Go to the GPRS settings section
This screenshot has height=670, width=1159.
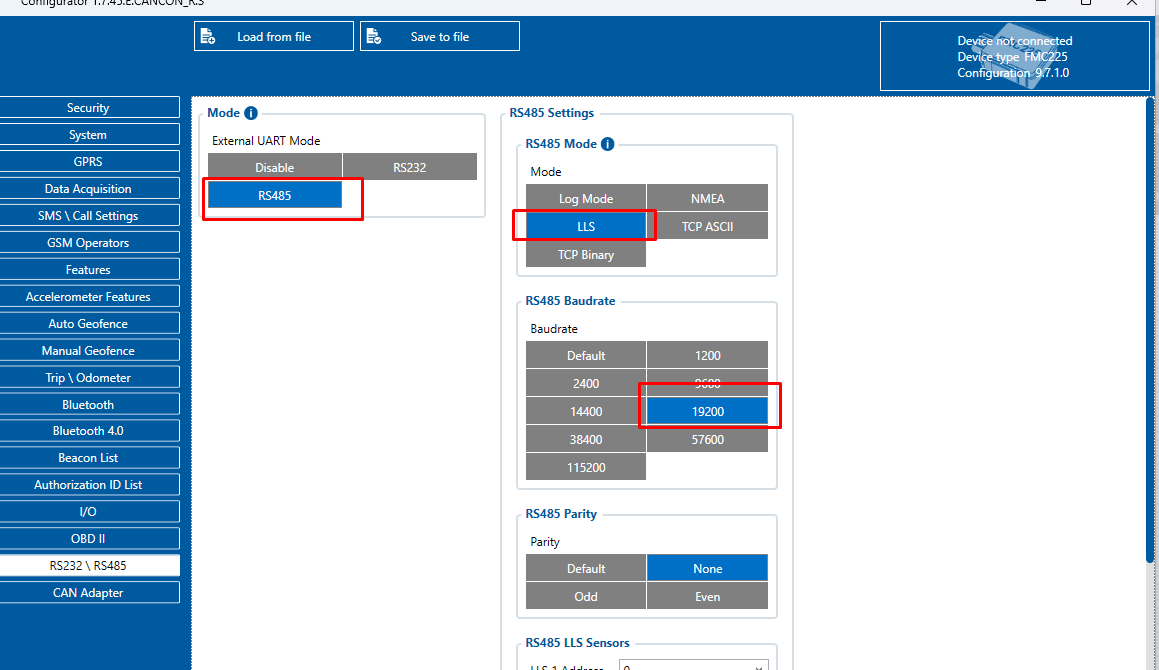tap(88, 162)
